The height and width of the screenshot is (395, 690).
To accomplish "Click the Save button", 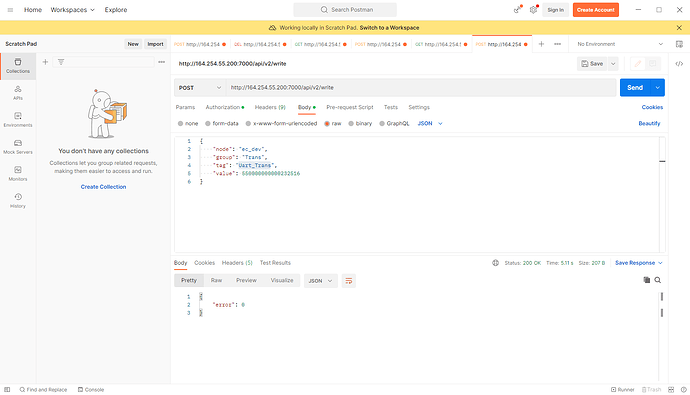I will click(592, 64).
